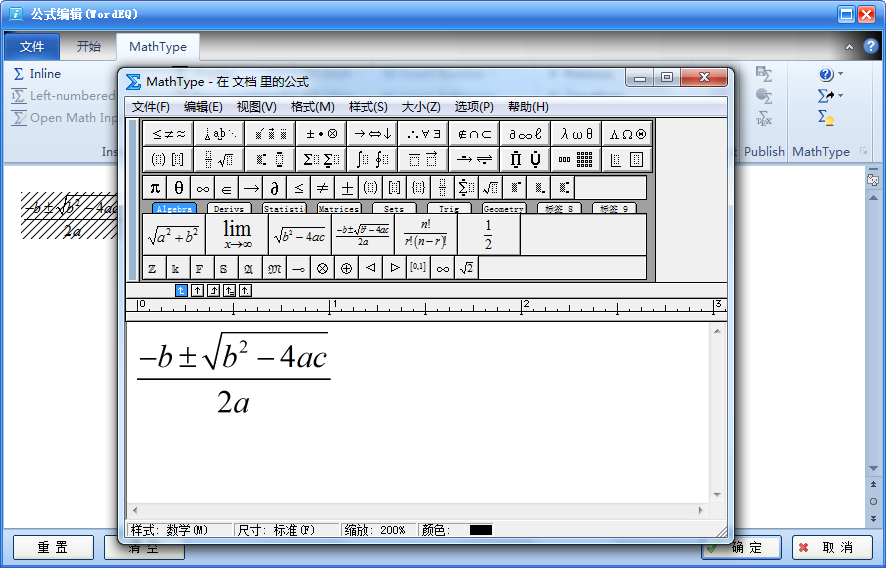Viewport: 886px width, 568px height.
Task: Open the arrow symbols palette
Action: click(x=372, y=134)
